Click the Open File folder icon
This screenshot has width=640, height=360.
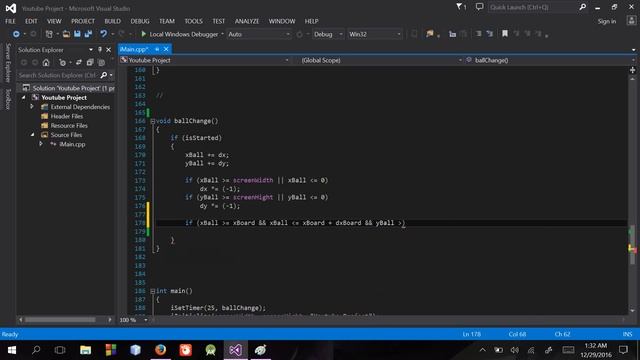[x=66, y=34]
